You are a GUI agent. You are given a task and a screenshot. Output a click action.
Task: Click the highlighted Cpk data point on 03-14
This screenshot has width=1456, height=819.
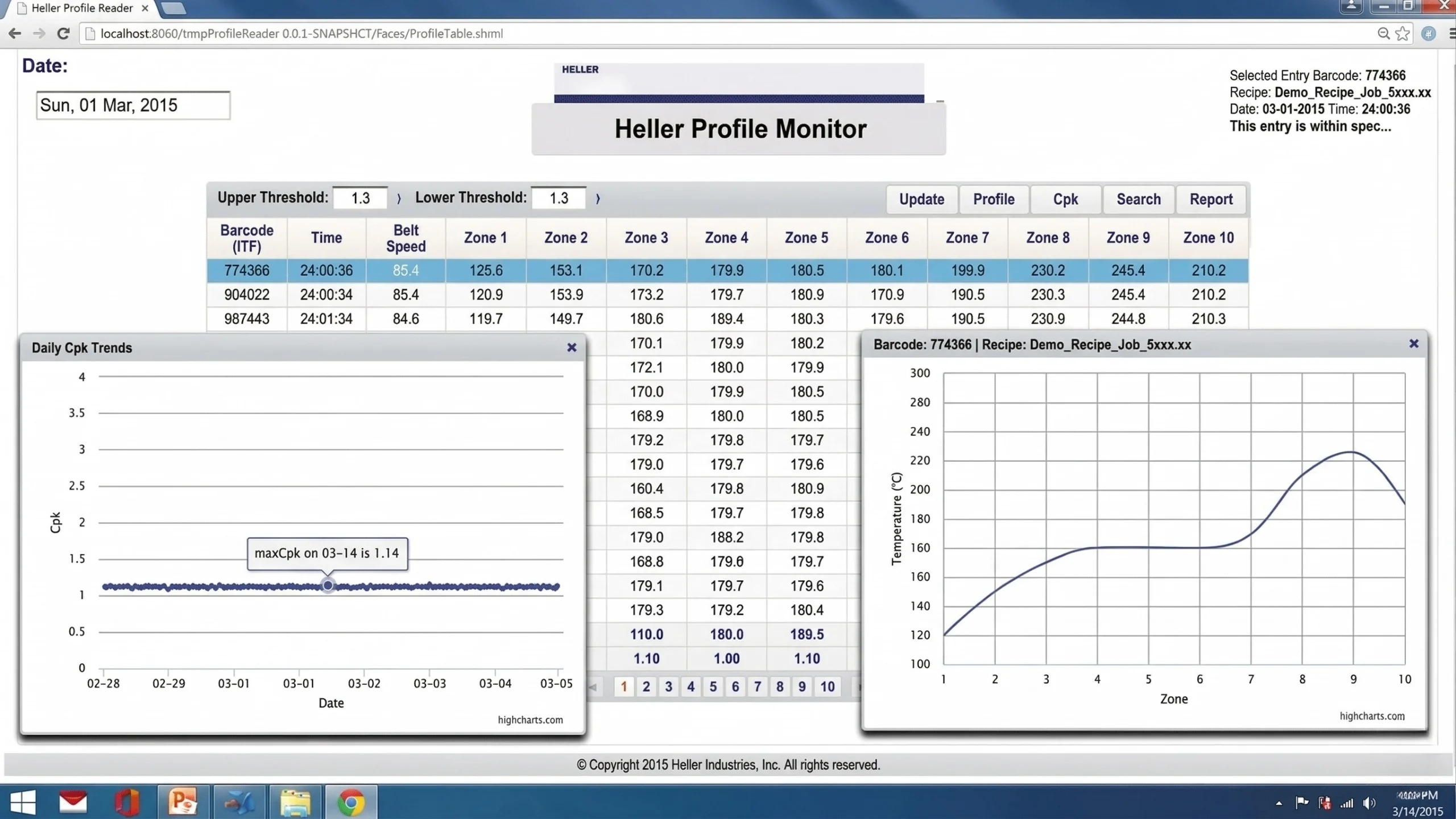328,585
